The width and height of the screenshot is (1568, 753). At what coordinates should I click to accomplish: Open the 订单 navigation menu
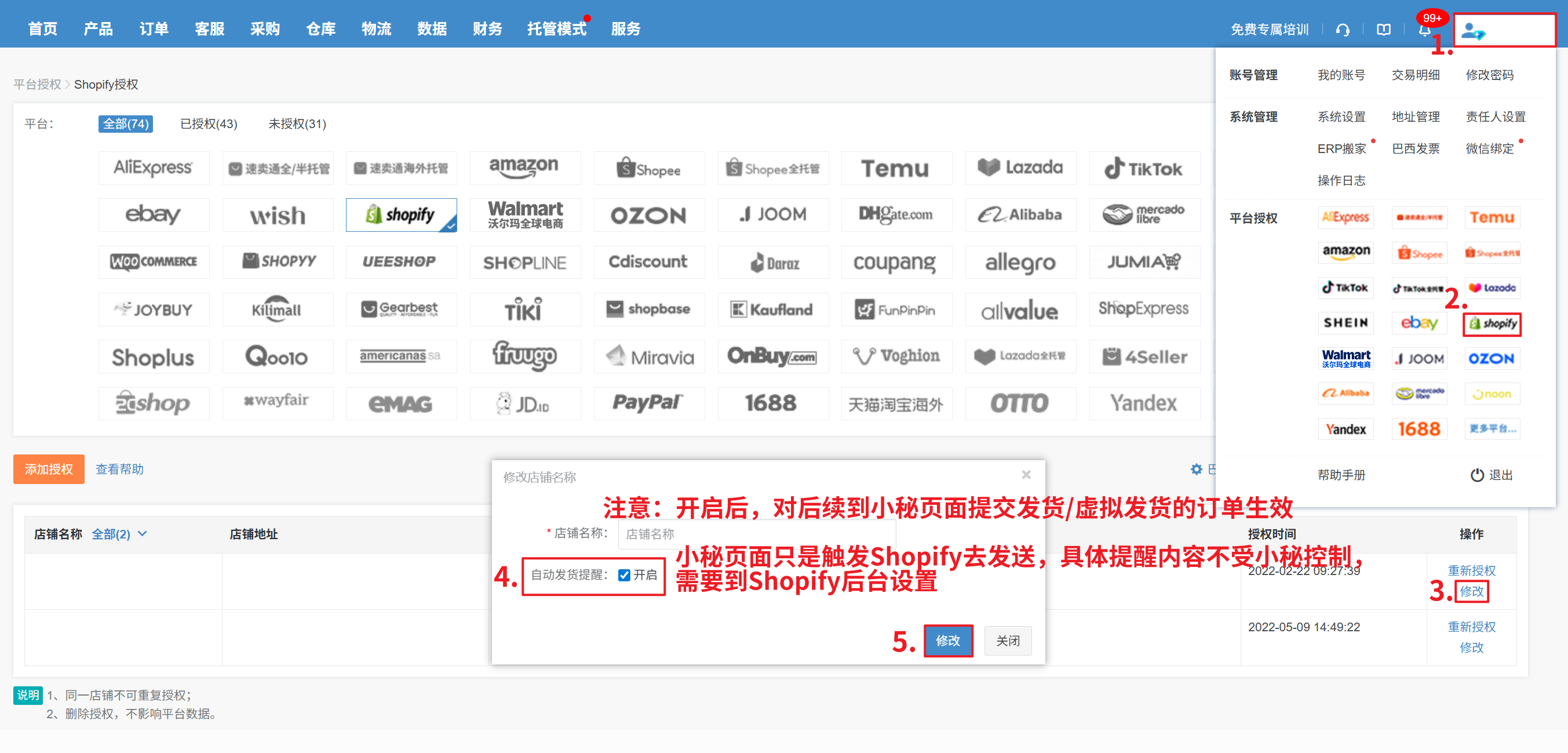(154, 28)
